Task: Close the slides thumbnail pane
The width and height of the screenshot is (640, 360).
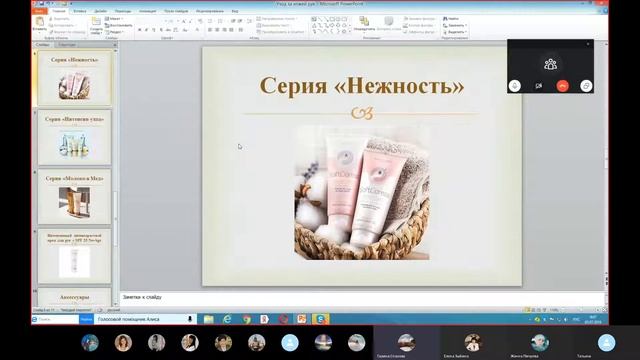Action: click(x=115, y=44)
